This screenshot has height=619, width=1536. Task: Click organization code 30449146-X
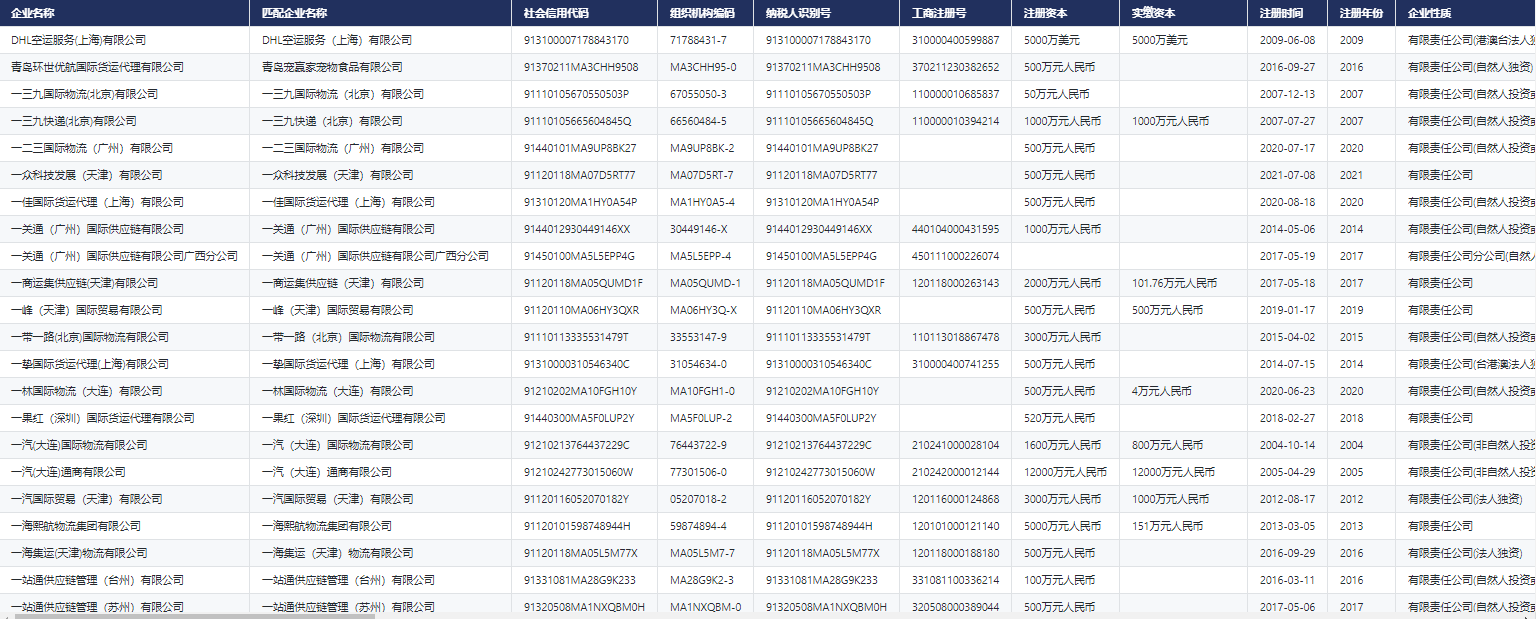698,229
